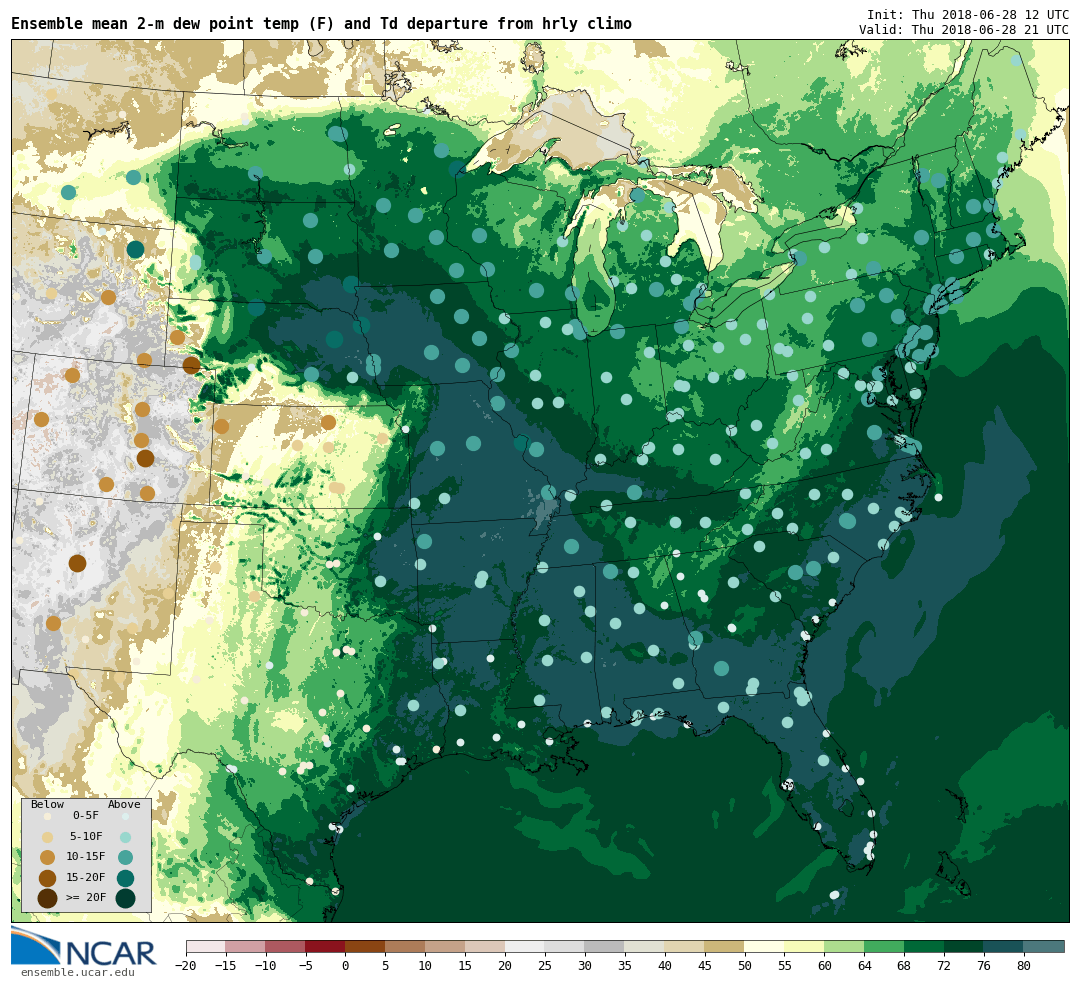The width and height of the screenshot is (1080, 985).
Task: Select the '0-5F' legend label
Action: [86, 816]
